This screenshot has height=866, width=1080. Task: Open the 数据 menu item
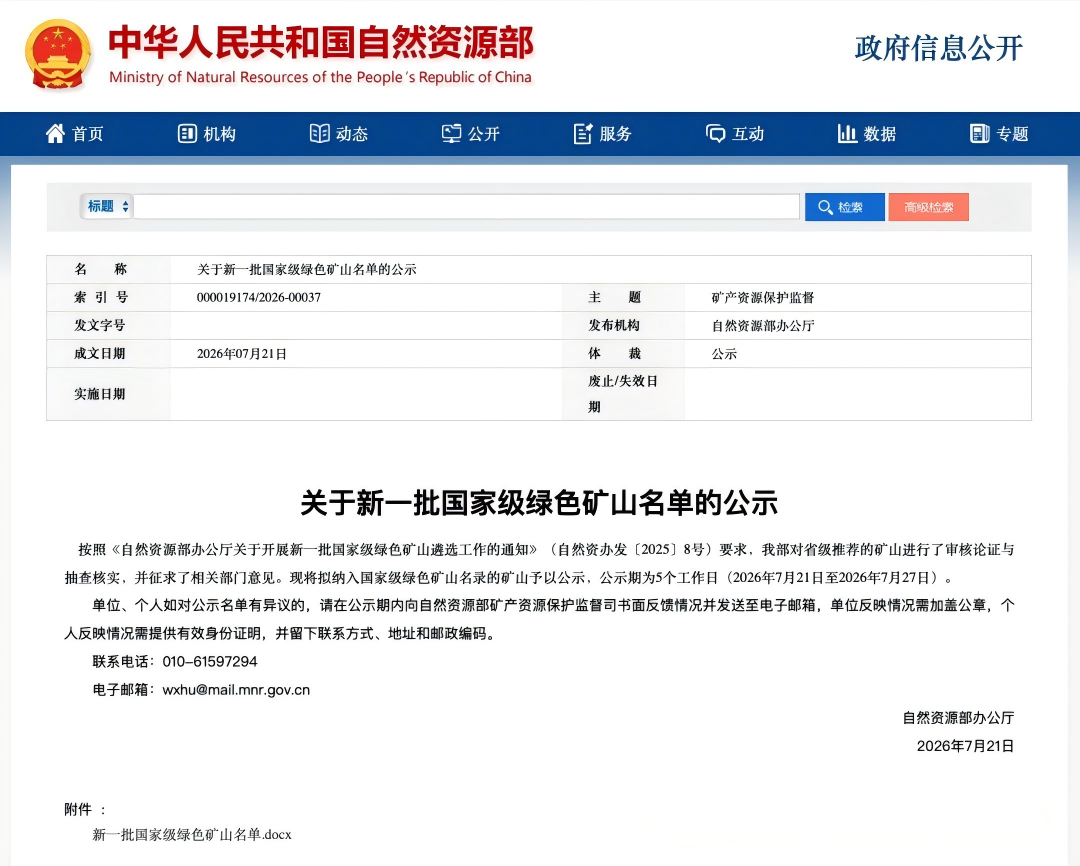pos(866,134)
